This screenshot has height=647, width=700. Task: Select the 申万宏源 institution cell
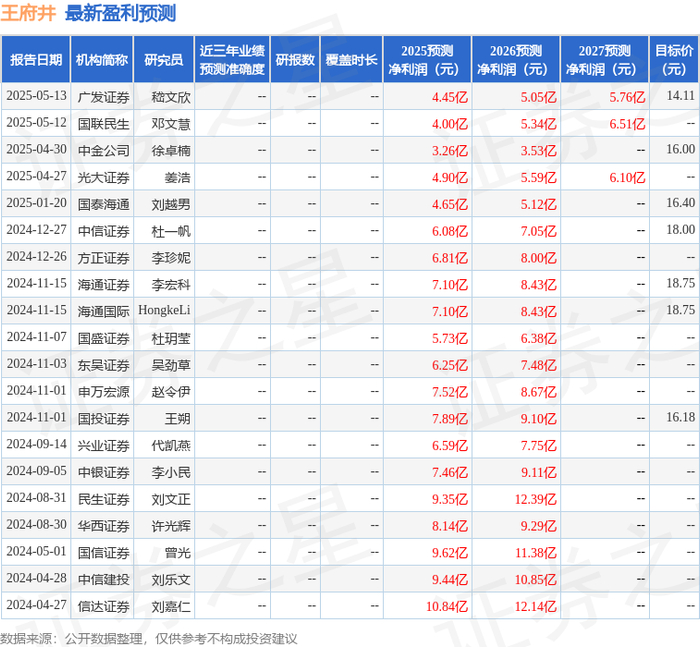pyautogui.click(x=104, y=392)
